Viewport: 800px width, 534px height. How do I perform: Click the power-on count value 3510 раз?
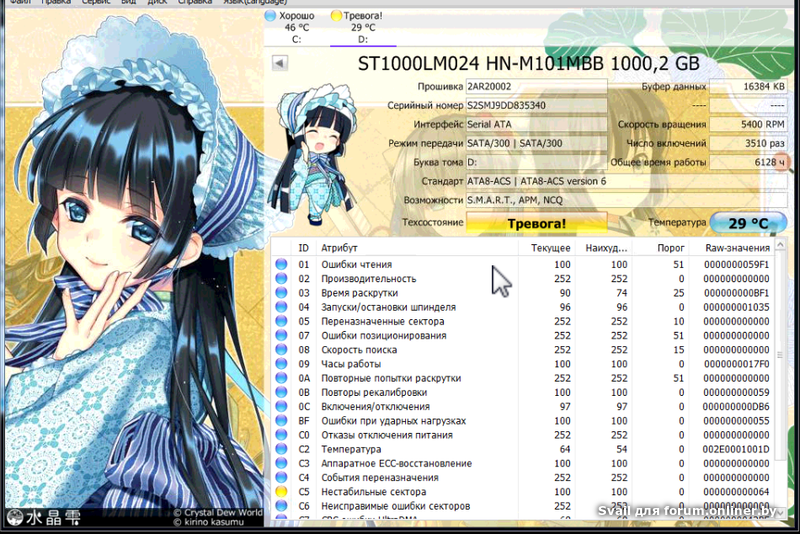[x=748, y=143]
